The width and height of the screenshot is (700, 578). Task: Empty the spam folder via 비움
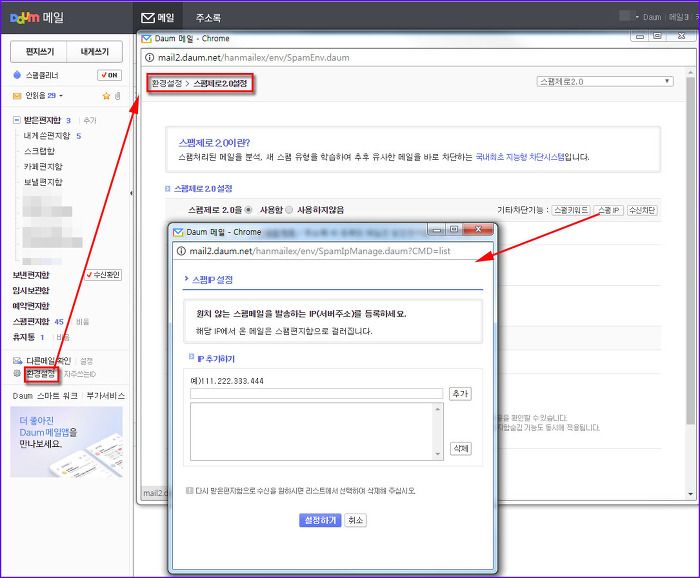pyautogui.click(x=83, y=321)
